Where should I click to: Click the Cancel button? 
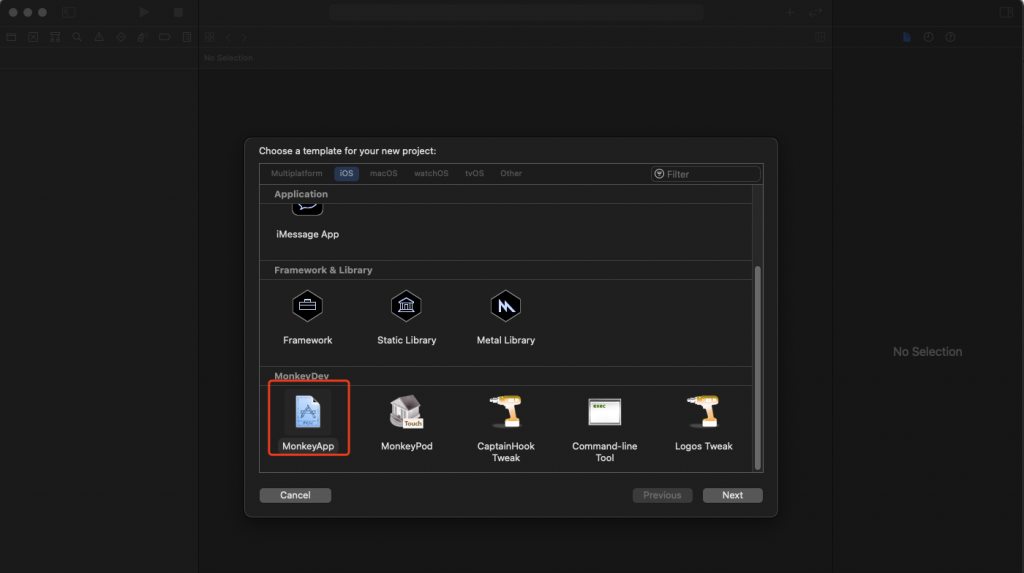[x=295, y=495]
